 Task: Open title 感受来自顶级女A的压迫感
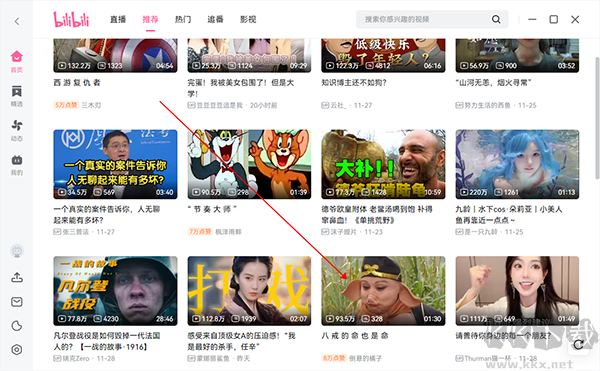click(x=241, y=341)
